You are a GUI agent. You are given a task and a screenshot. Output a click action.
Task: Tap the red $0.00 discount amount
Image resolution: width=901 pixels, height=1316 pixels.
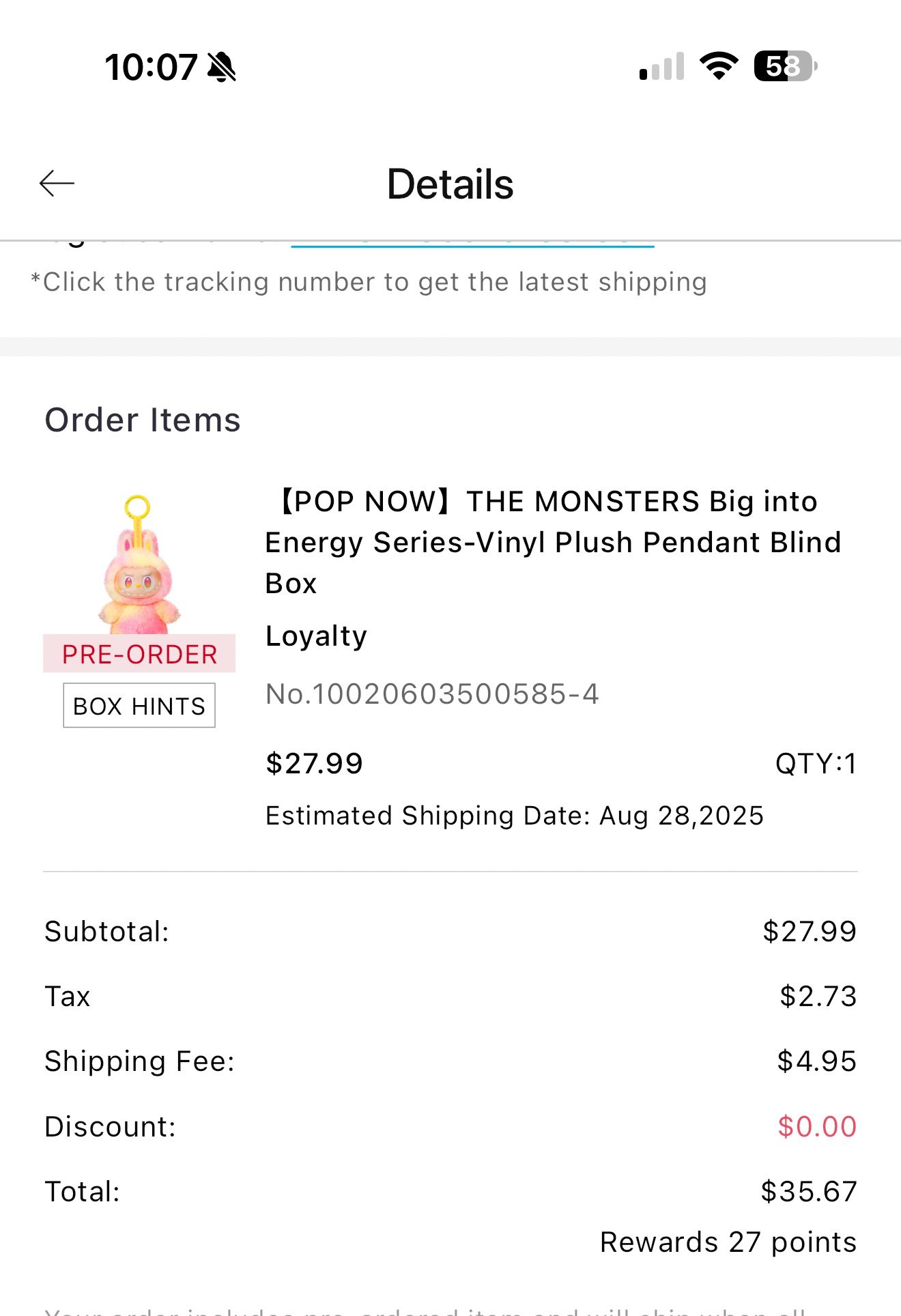click(816, 1127)
